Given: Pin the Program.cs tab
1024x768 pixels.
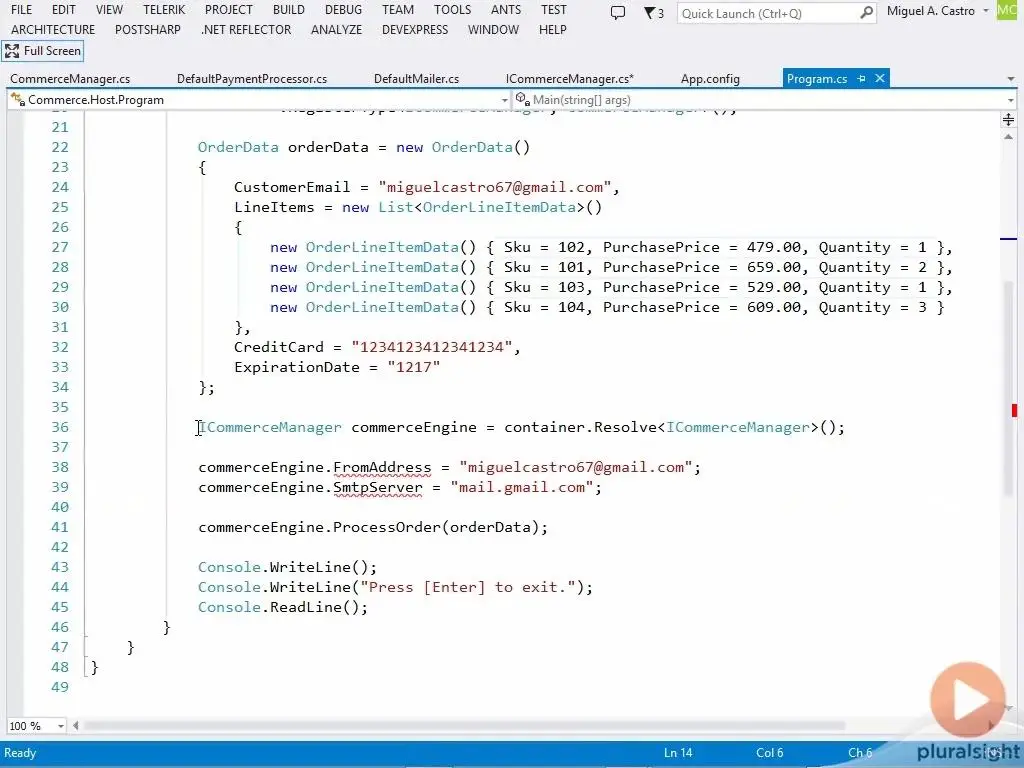Looking at the screenshot, I should [861, 78].
